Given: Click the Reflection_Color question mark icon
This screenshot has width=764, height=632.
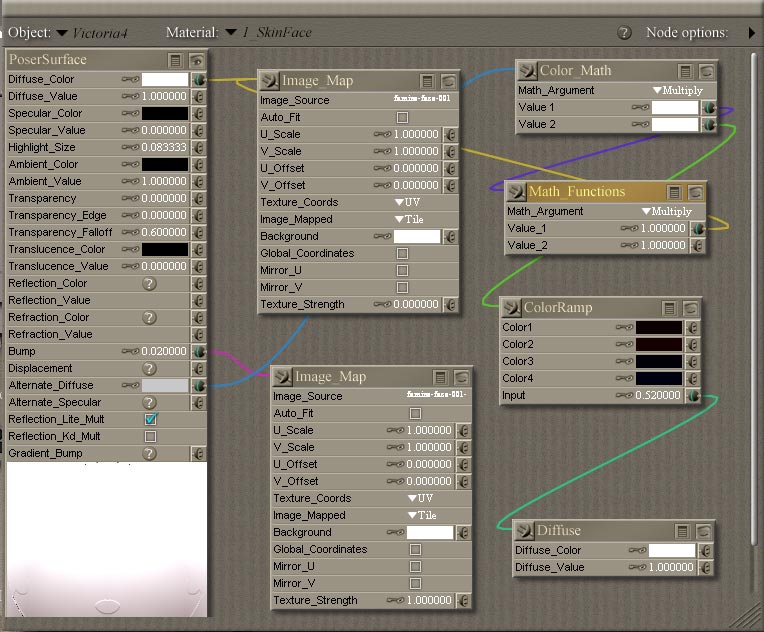Looking at the screenshot, I should (149, 283).
